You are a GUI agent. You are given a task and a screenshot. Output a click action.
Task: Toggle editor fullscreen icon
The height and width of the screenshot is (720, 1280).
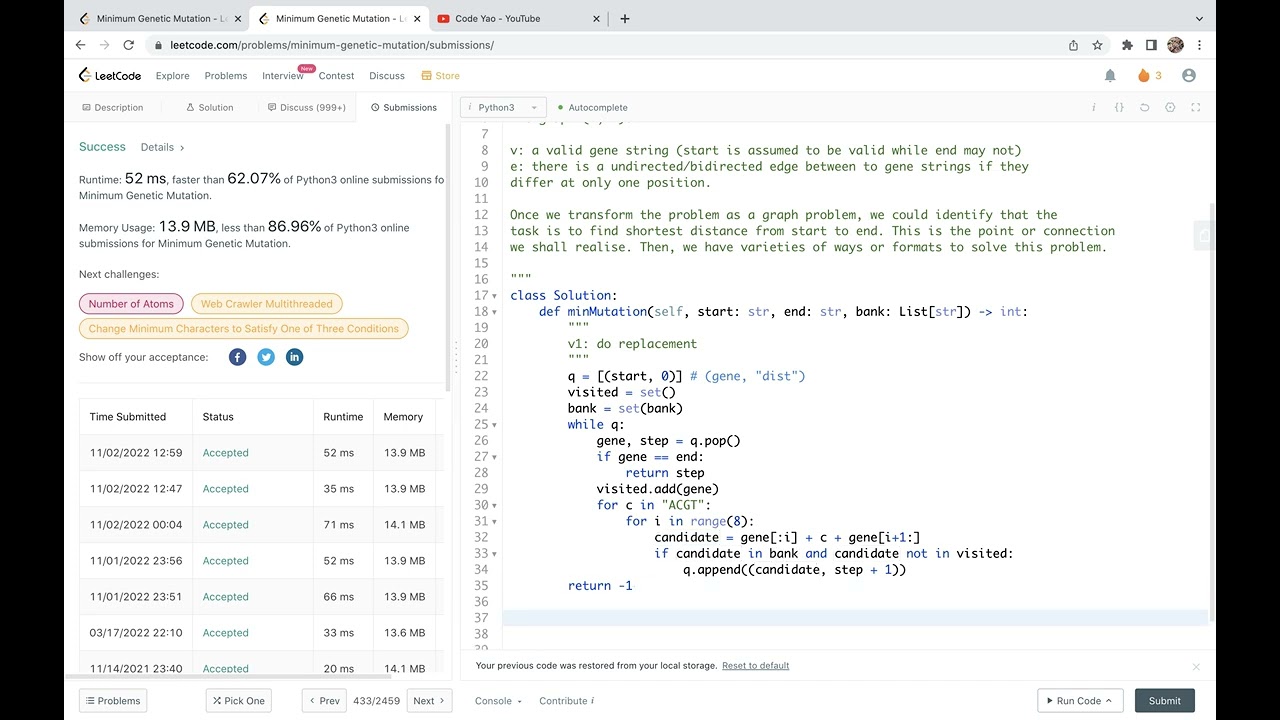(1195, 107)
